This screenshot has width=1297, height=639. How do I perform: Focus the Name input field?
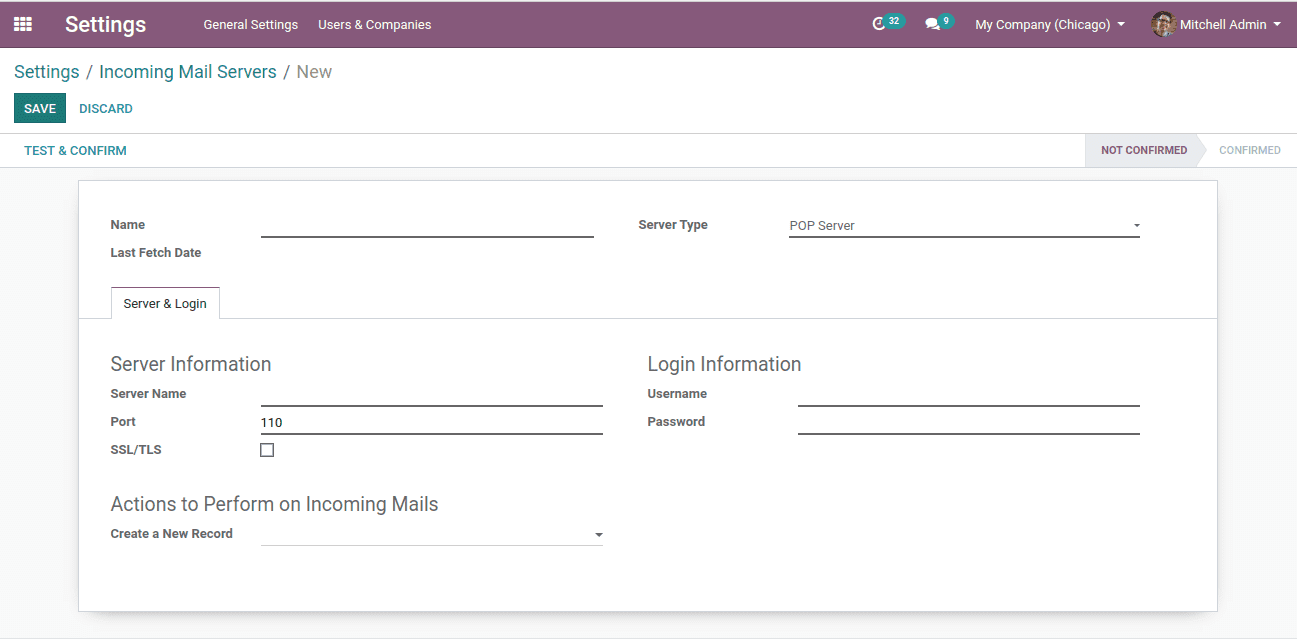coord(427,226)
